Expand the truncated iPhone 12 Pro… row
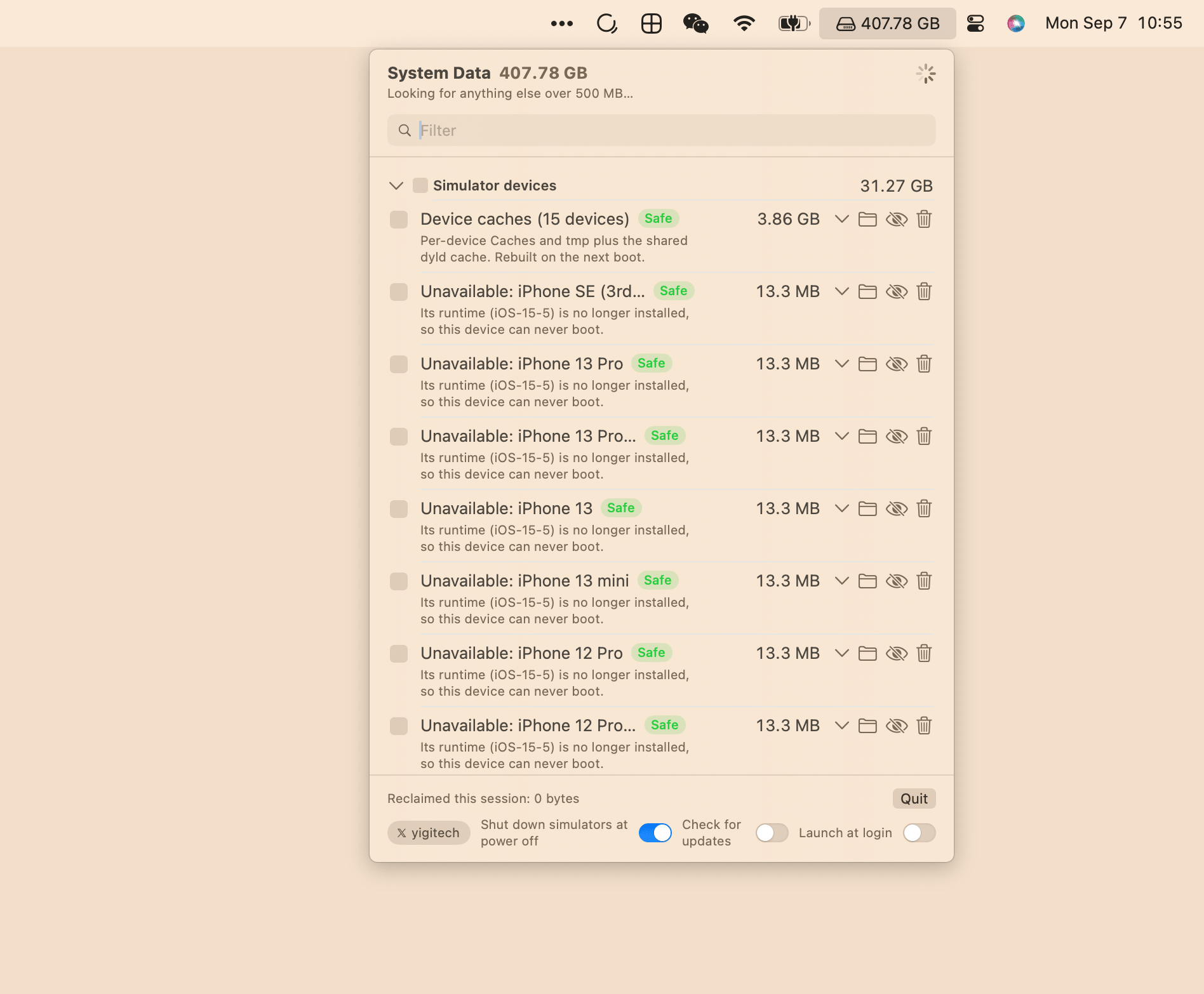The width and height of the screenshot is (1204, 994). coord(842,726)
